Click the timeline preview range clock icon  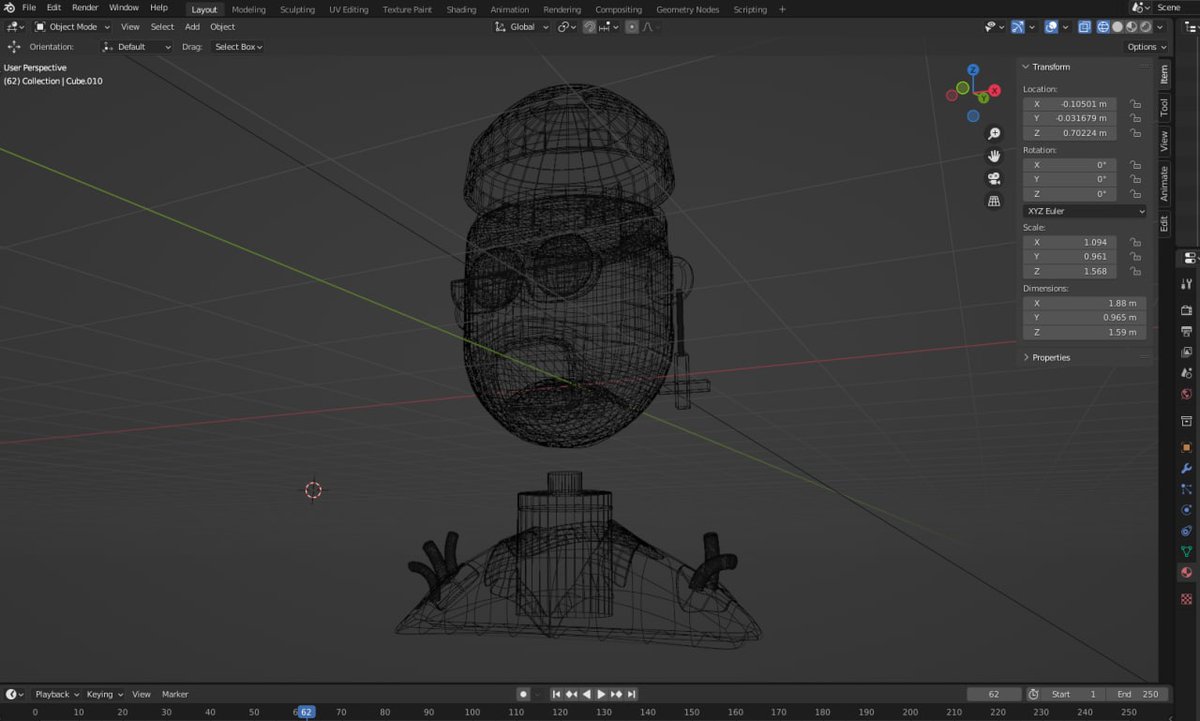tap(1033, 694)
